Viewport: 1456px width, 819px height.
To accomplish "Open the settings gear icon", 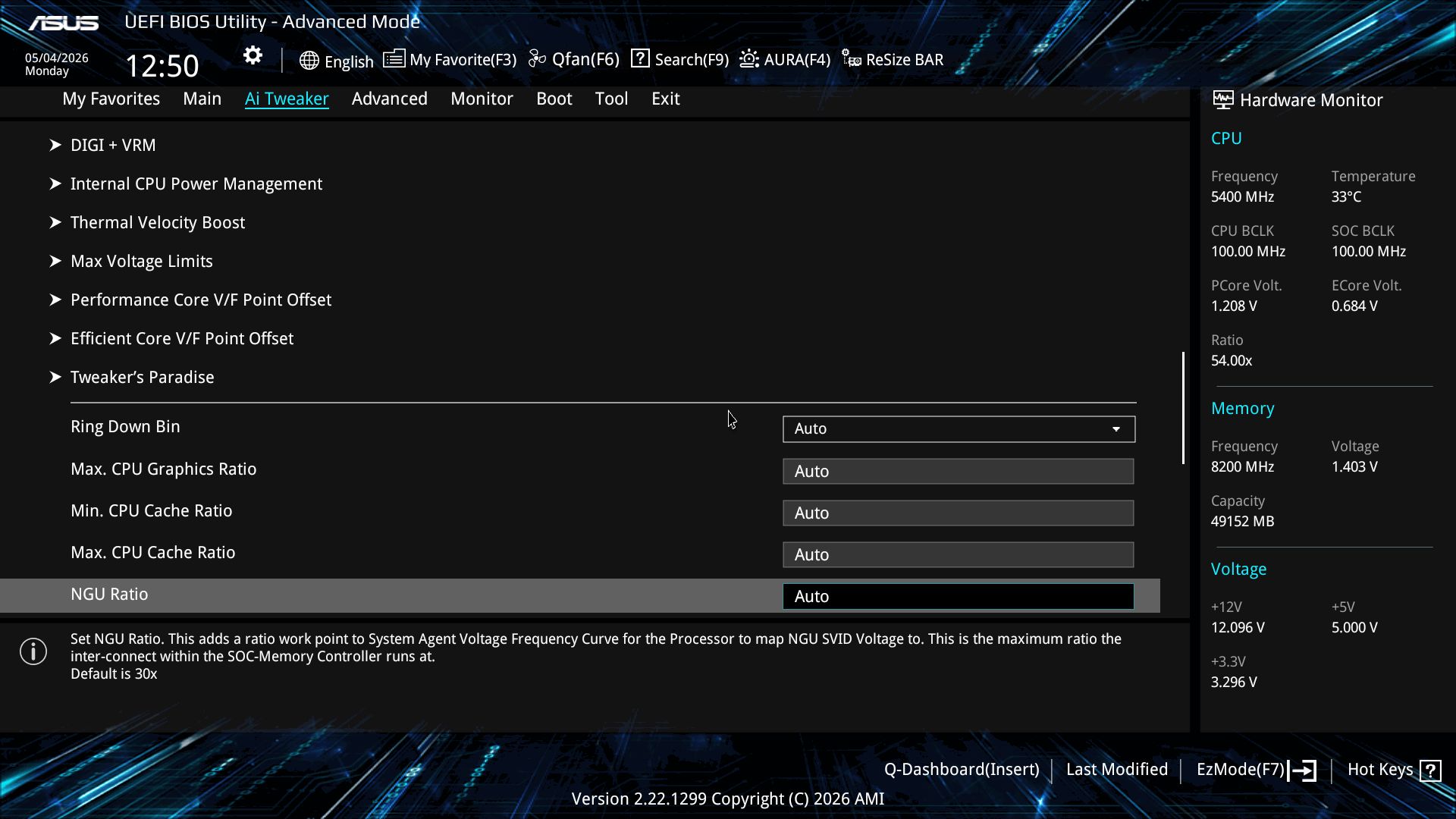I will pyautogui.click(x=253, y=55).
